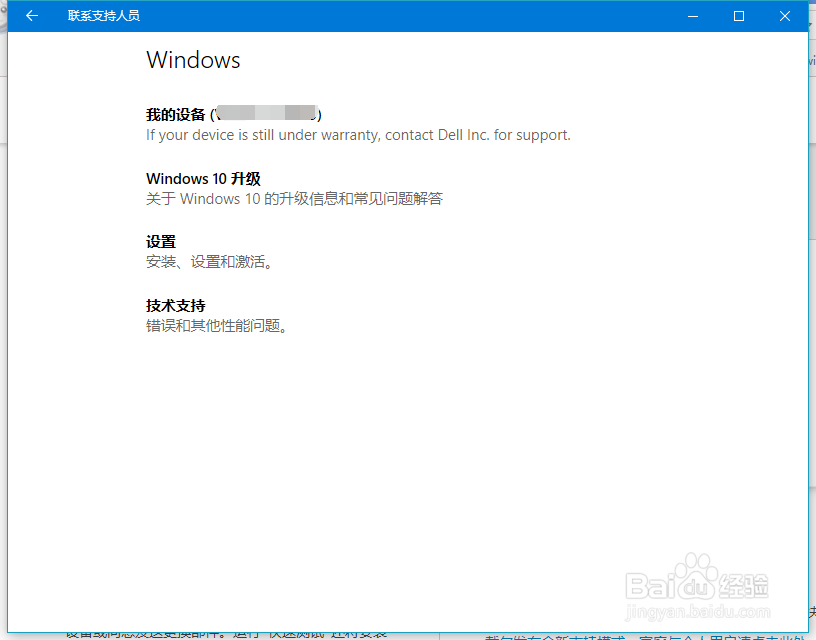Open the 我的设备 support option

click(x=234, y=114)
